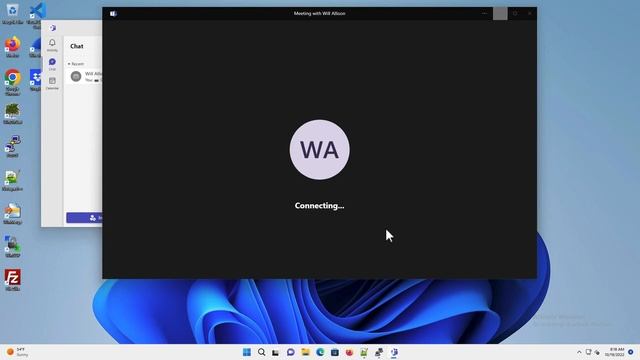Select the Dropbox desktop shortcut

pos(35,80)
